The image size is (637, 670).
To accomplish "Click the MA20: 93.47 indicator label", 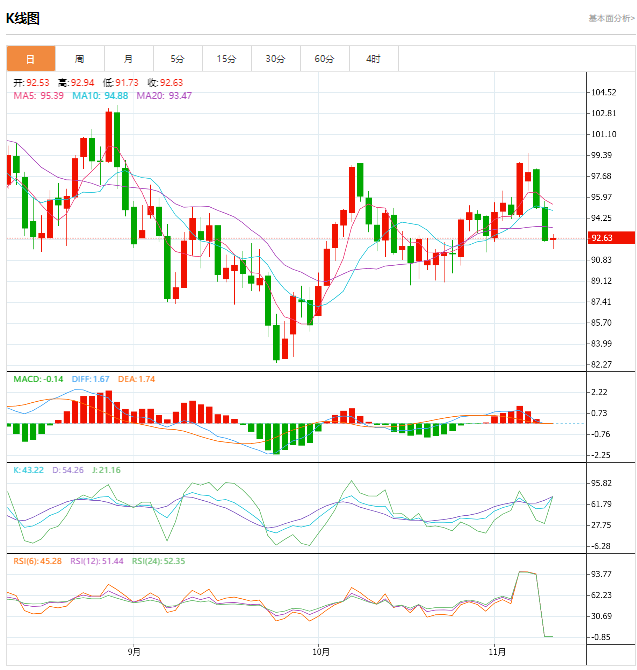I will 164,95.
